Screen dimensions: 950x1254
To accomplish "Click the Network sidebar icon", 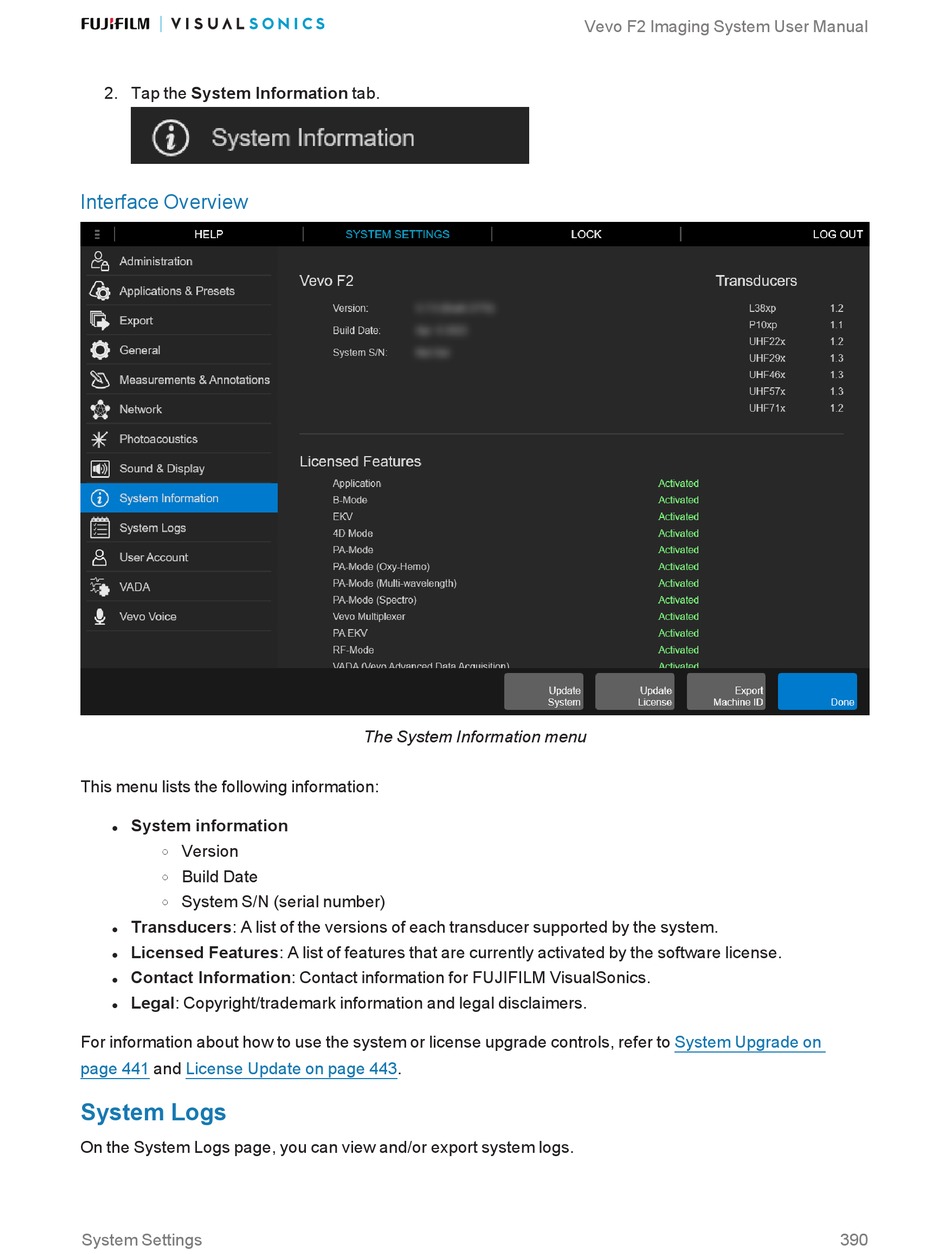I will click(99, 409).
